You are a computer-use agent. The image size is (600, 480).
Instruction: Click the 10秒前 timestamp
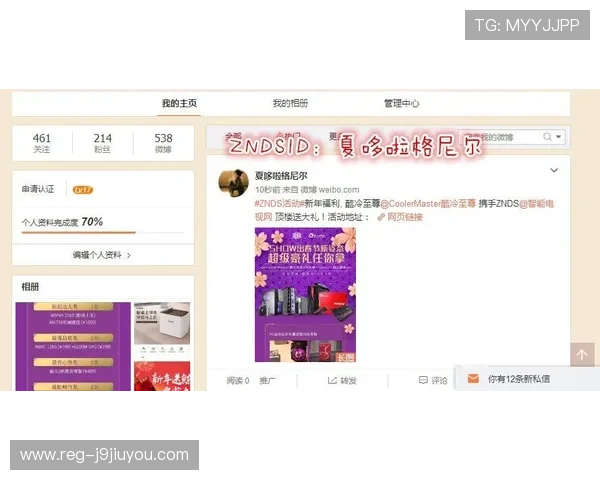267,190
